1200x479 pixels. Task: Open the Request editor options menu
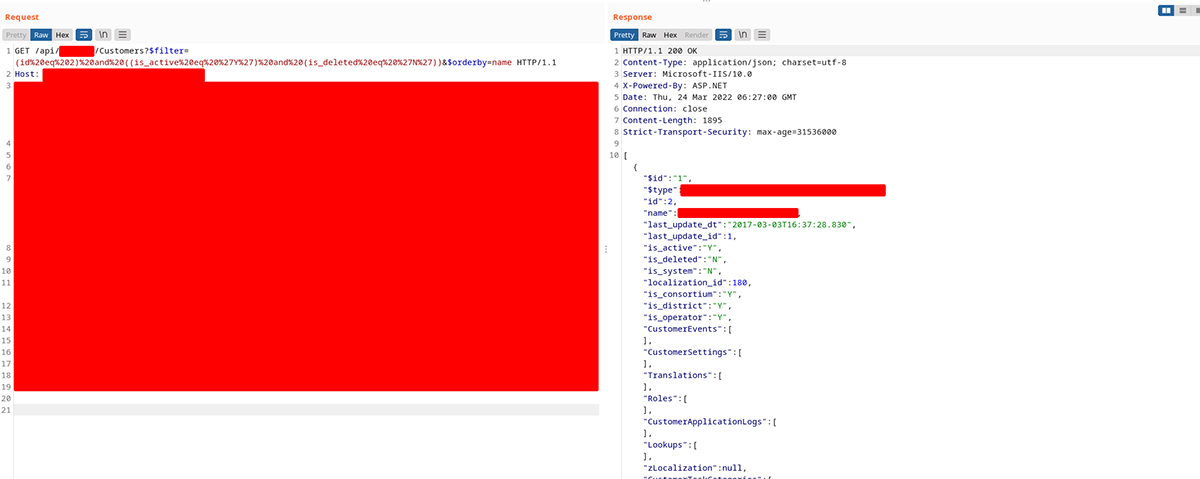122,34
